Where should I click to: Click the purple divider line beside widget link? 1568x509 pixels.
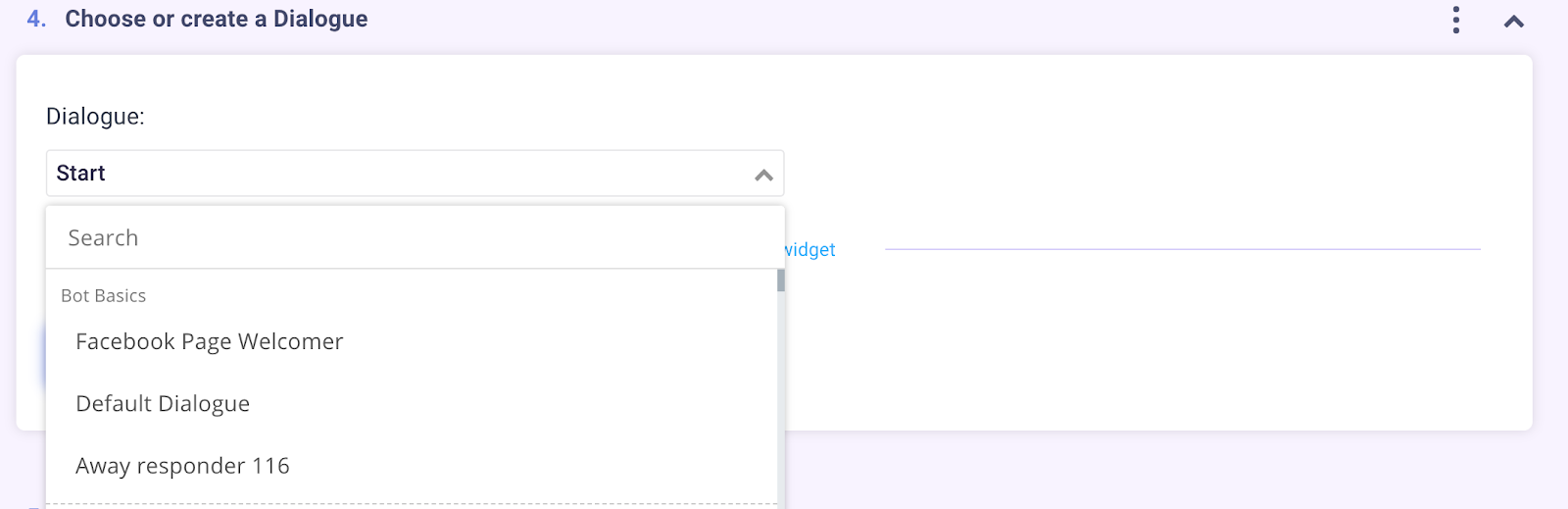coord(1183,249)
